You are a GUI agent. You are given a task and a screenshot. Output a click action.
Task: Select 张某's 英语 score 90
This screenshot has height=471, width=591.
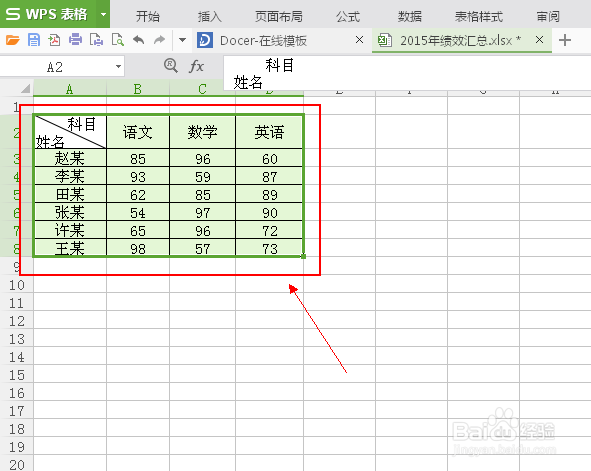pyautogui.click(x=269, y=212)
